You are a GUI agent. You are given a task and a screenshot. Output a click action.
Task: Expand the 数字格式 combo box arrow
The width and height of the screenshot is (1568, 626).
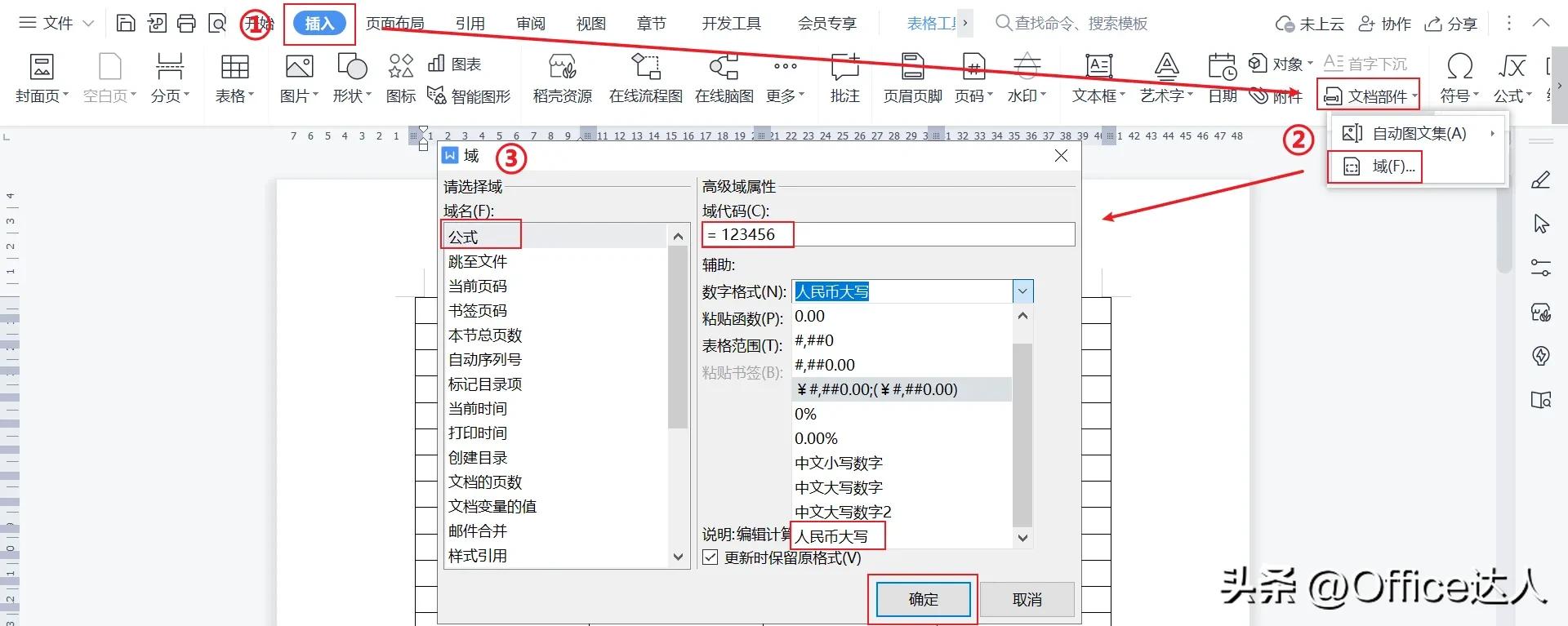point(1023,291)
